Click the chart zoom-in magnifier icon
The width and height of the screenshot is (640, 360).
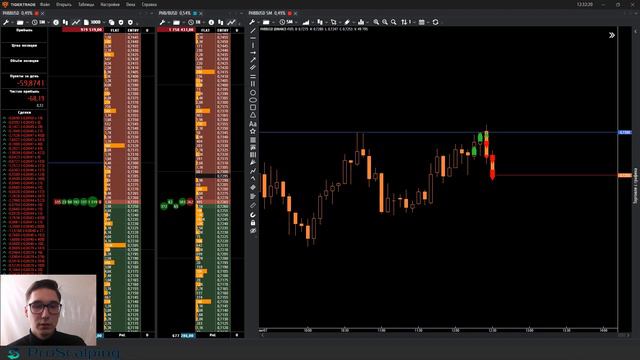376,22
